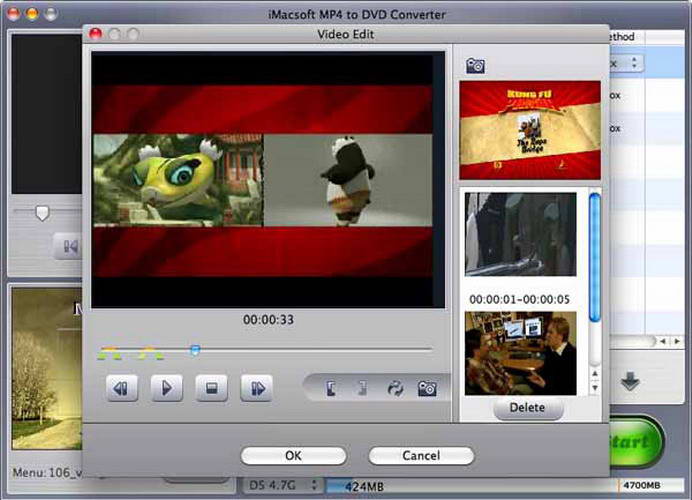Click the 00:00:33 time display
This screenshot has width=692, height=500.
(x=268, y=320)
